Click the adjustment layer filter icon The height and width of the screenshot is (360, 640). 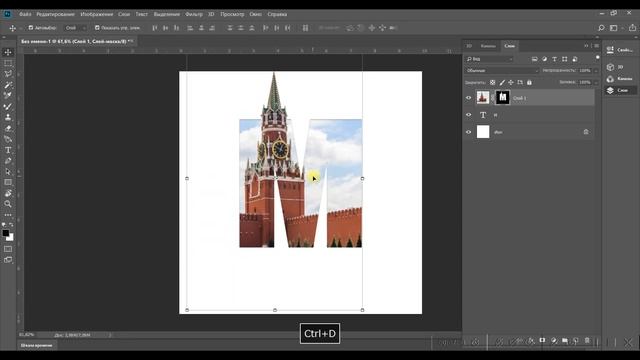pyautogui.click(x=544, y=59)
